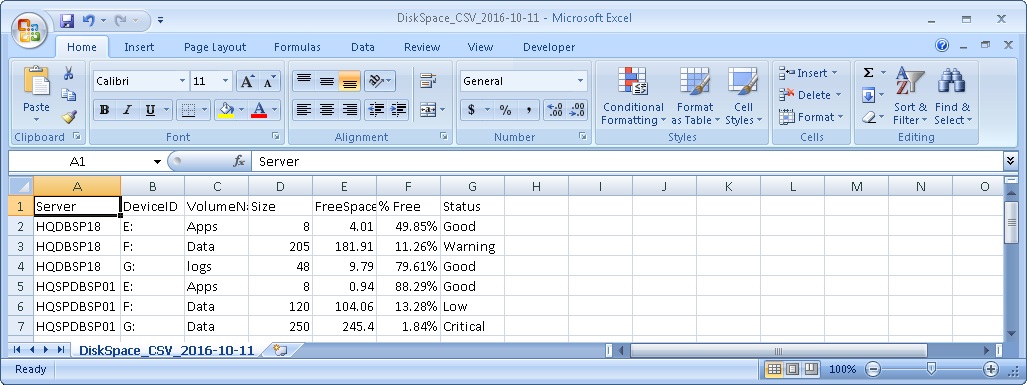Click the Clear eraser button

(868, 118)
